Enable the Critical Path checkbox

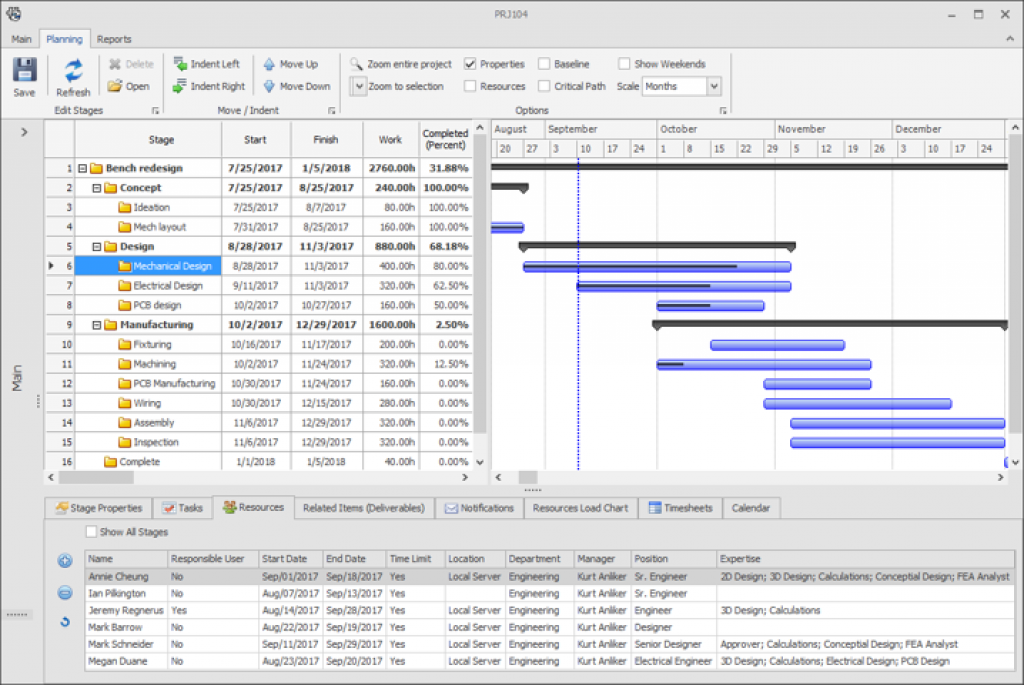(545, 86)
